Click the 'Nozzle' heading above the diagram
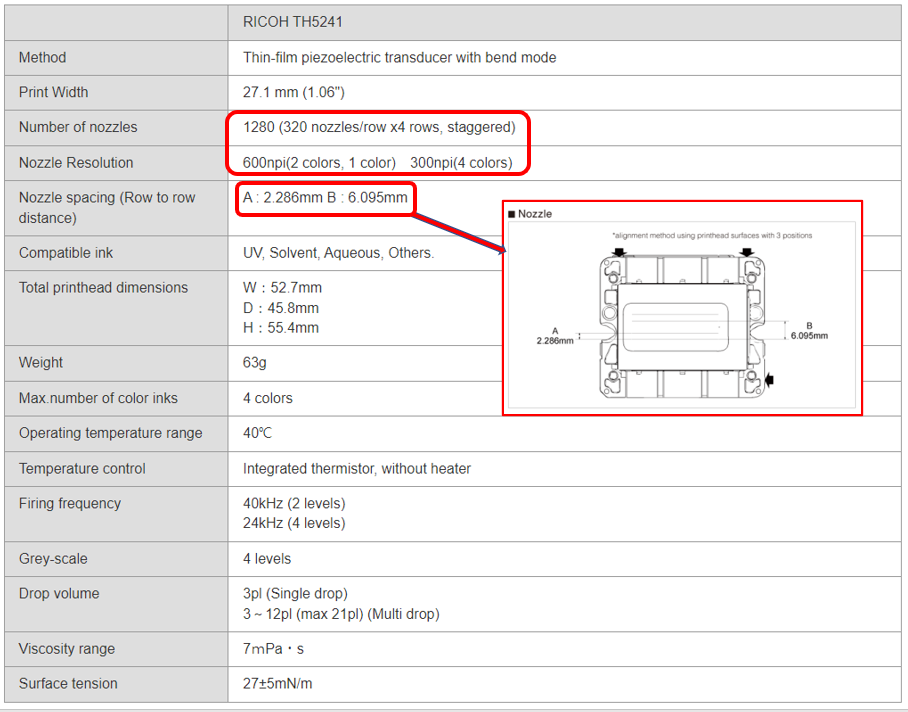 pos(534,213)
